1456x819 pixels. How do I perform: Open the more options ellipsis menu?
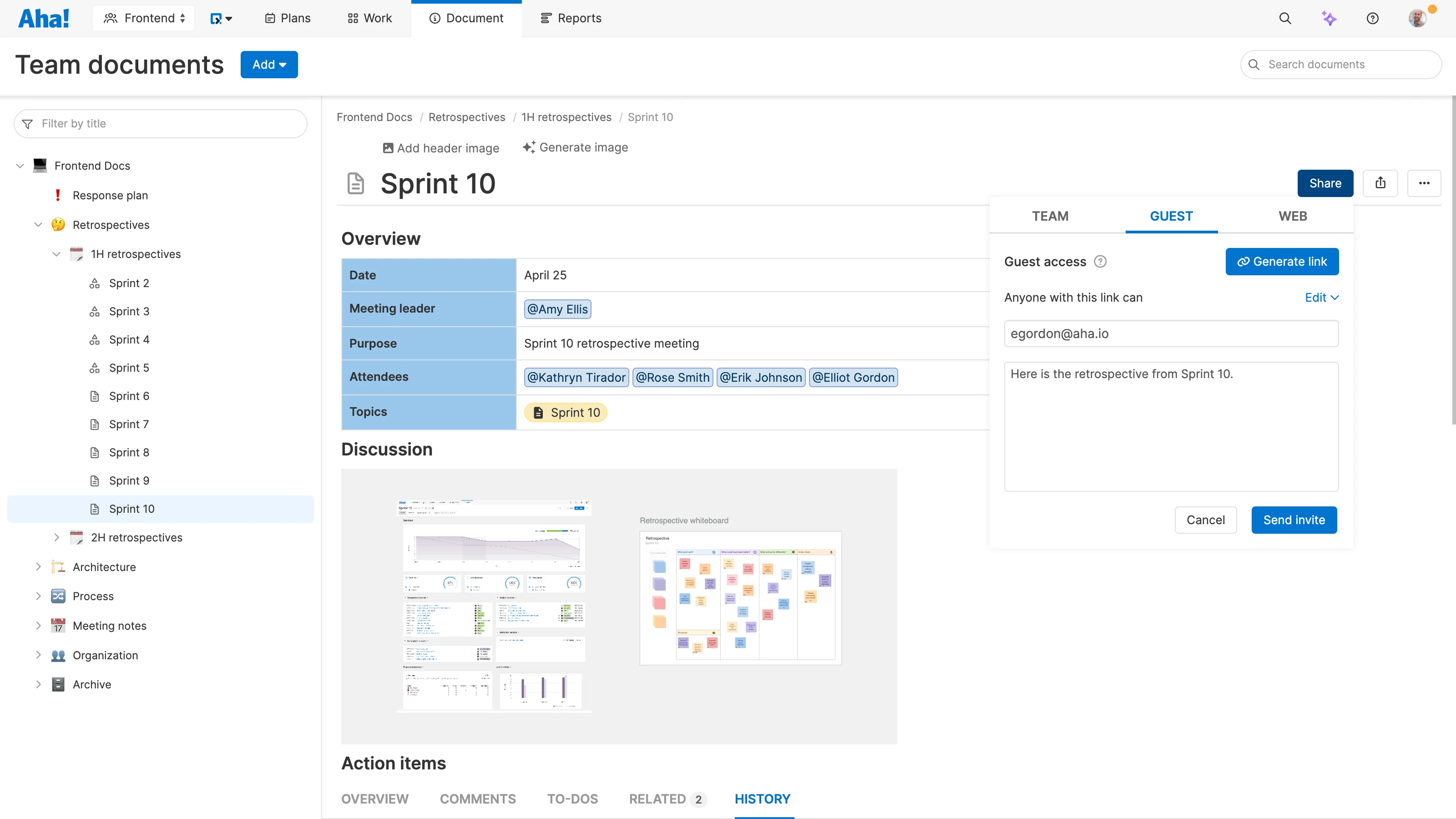pyautogui.click(x=1424, y=182)
